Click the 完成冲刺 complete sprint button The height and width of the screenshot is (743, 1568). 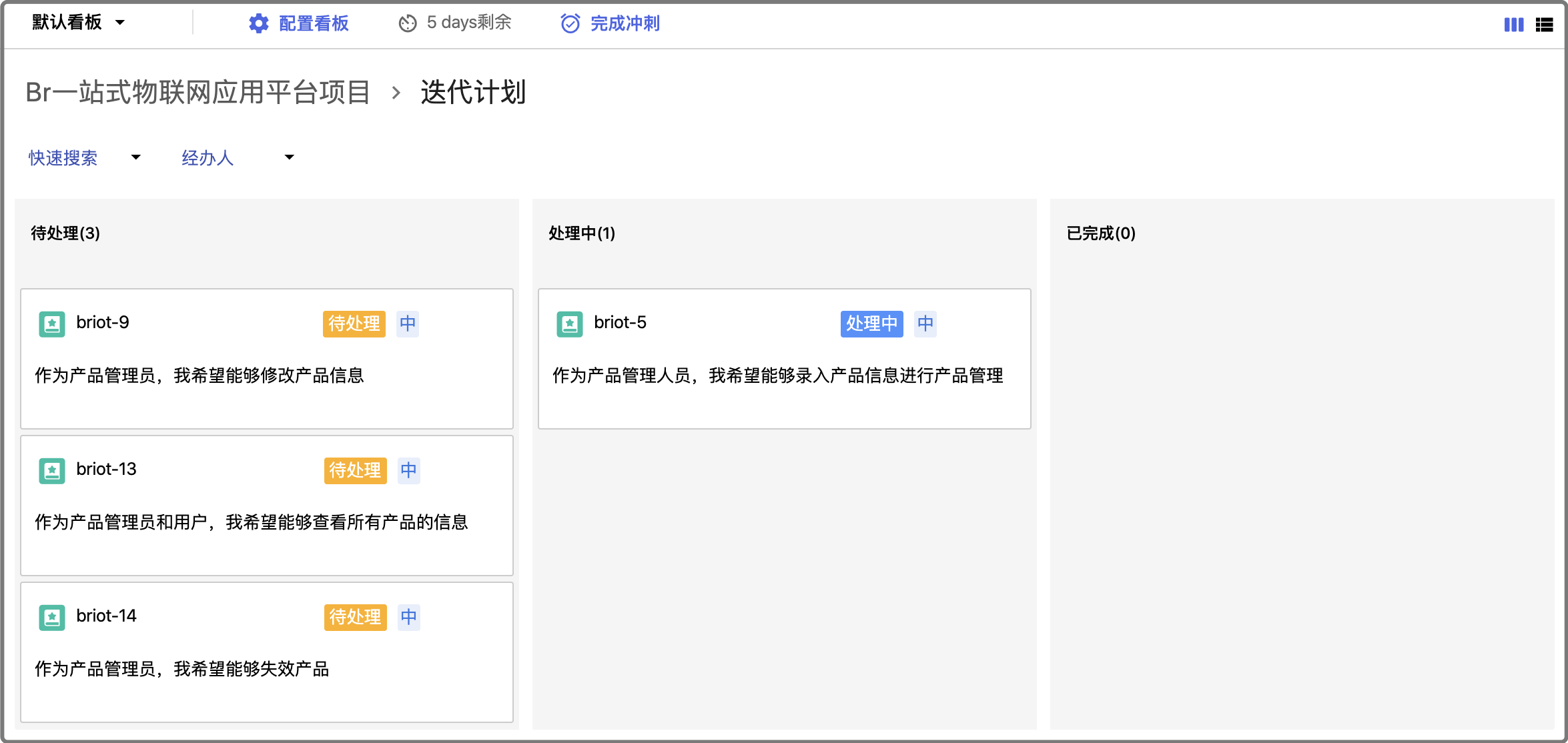click(623, 23)
